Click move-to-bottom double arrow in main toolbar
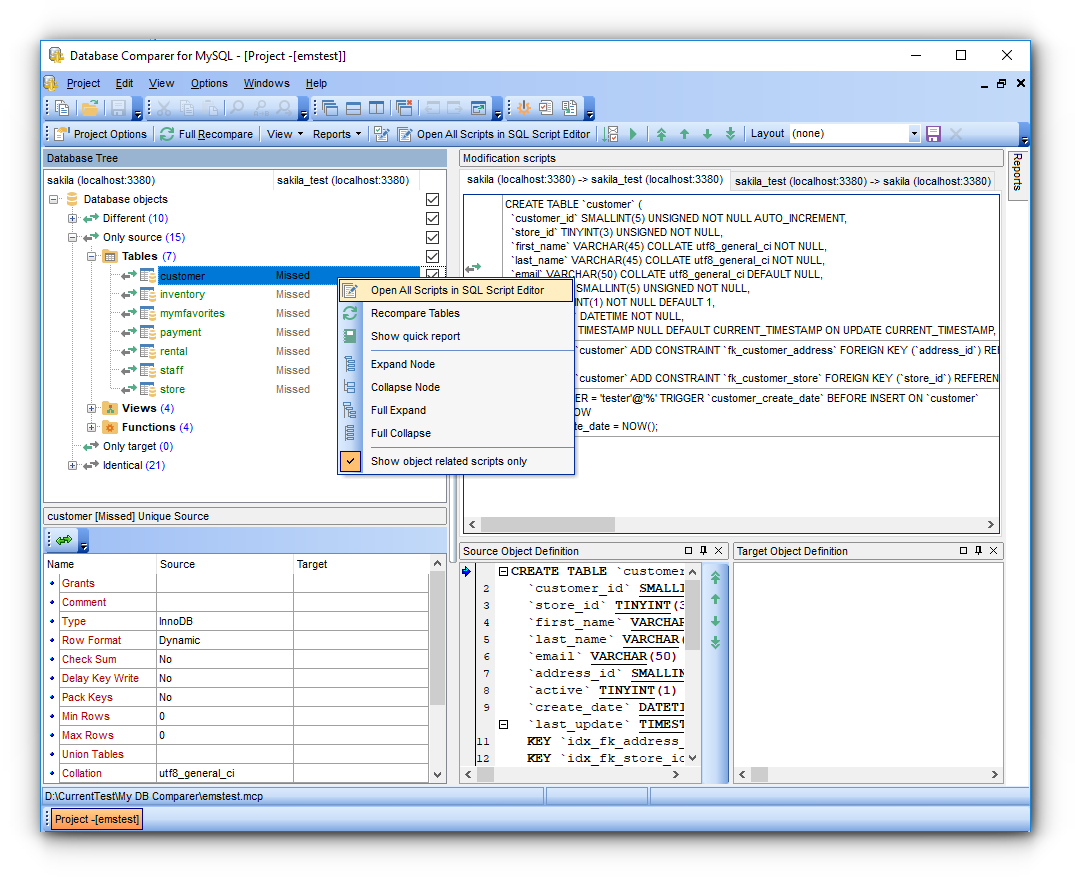Image resolution: width=1075 pixels, height=877 pixels. [730, 134]
